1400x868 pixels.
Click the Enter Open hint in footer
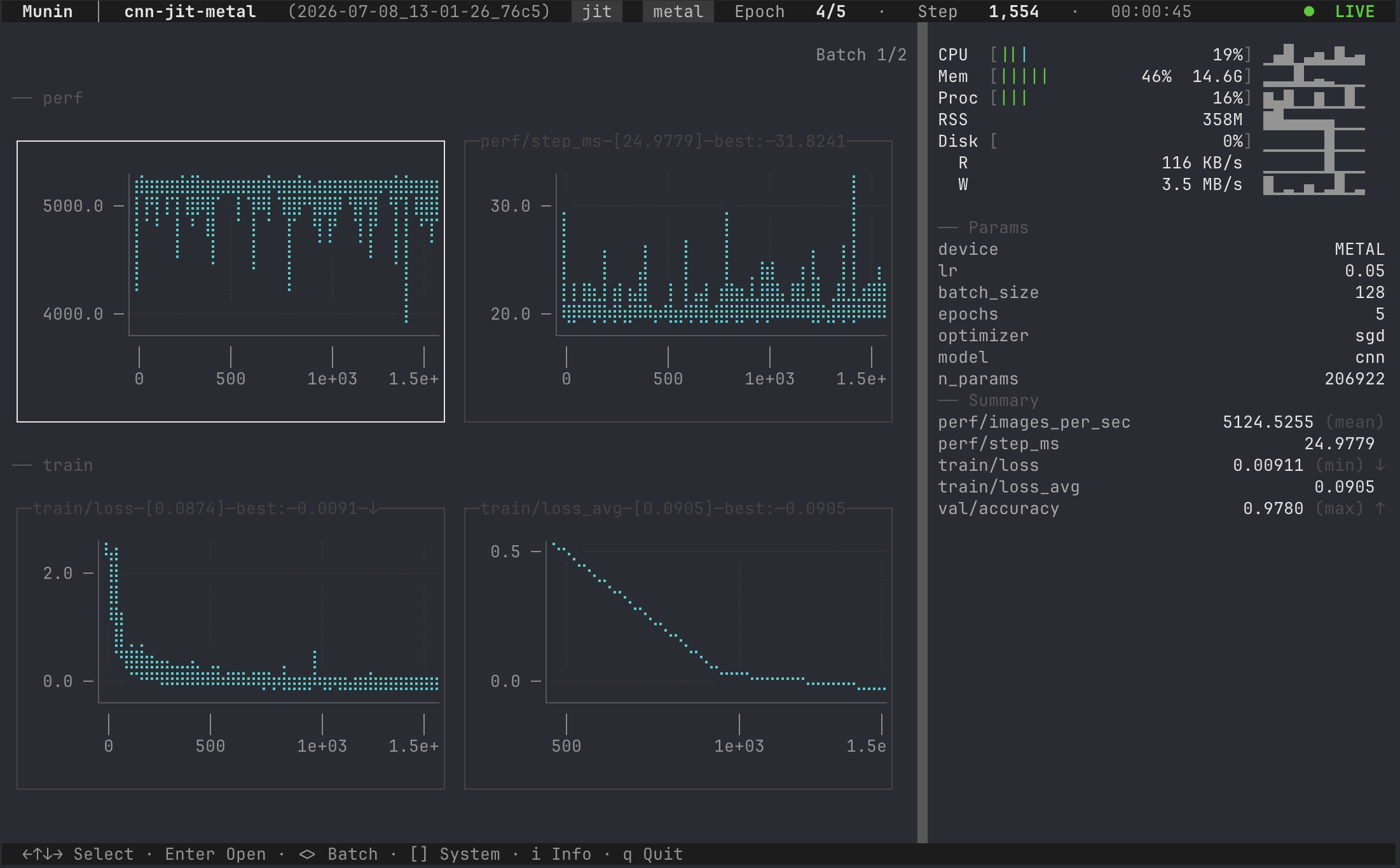(216, 854)
